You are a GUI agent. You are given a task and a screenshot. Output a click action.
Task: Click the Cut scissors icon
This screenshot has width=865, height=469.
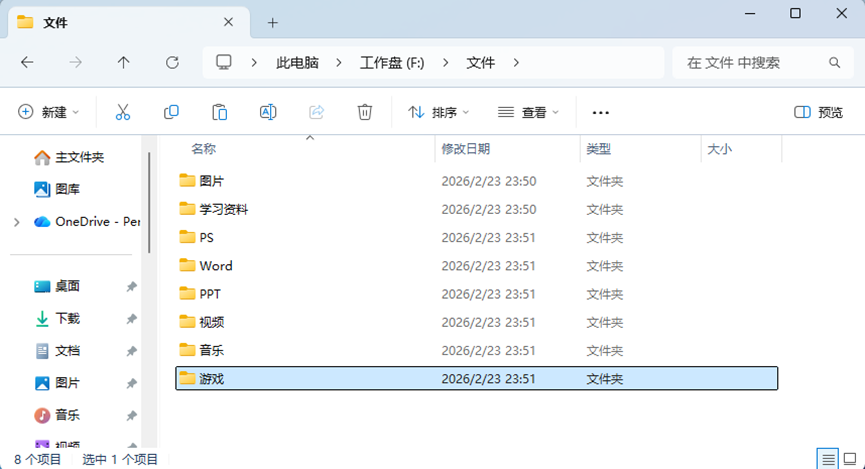pyautogui.click(x=122, y=112)
